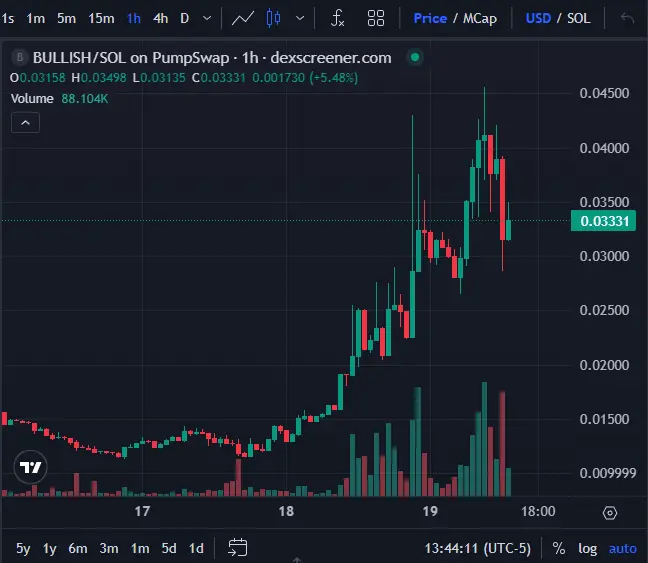The height and width of the screenshot is (563, 648).
Task: Open the multi-chart layout grid icon
Action: [376, 19]
